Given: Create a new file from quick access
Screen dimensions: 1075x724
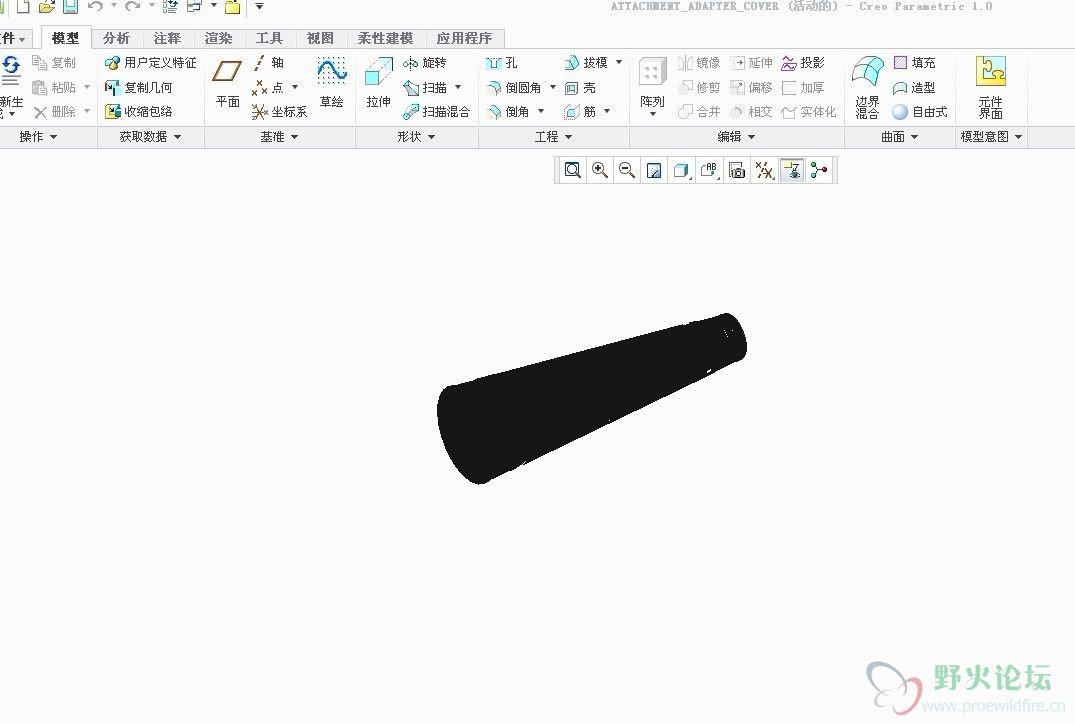Looking at the screenshot, I should pyautogui.click(x=23, y=7).
